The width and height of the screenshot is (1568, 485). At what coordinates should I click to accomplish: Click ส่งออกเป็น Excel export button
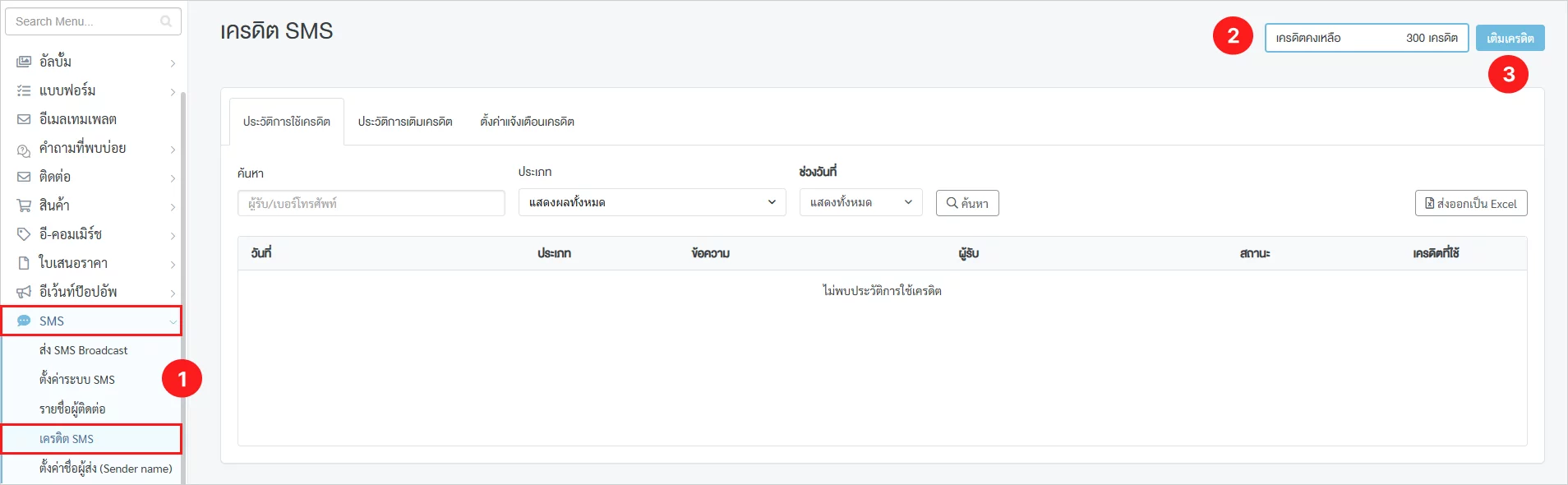pyautogui.click(x=1470, y=203)
